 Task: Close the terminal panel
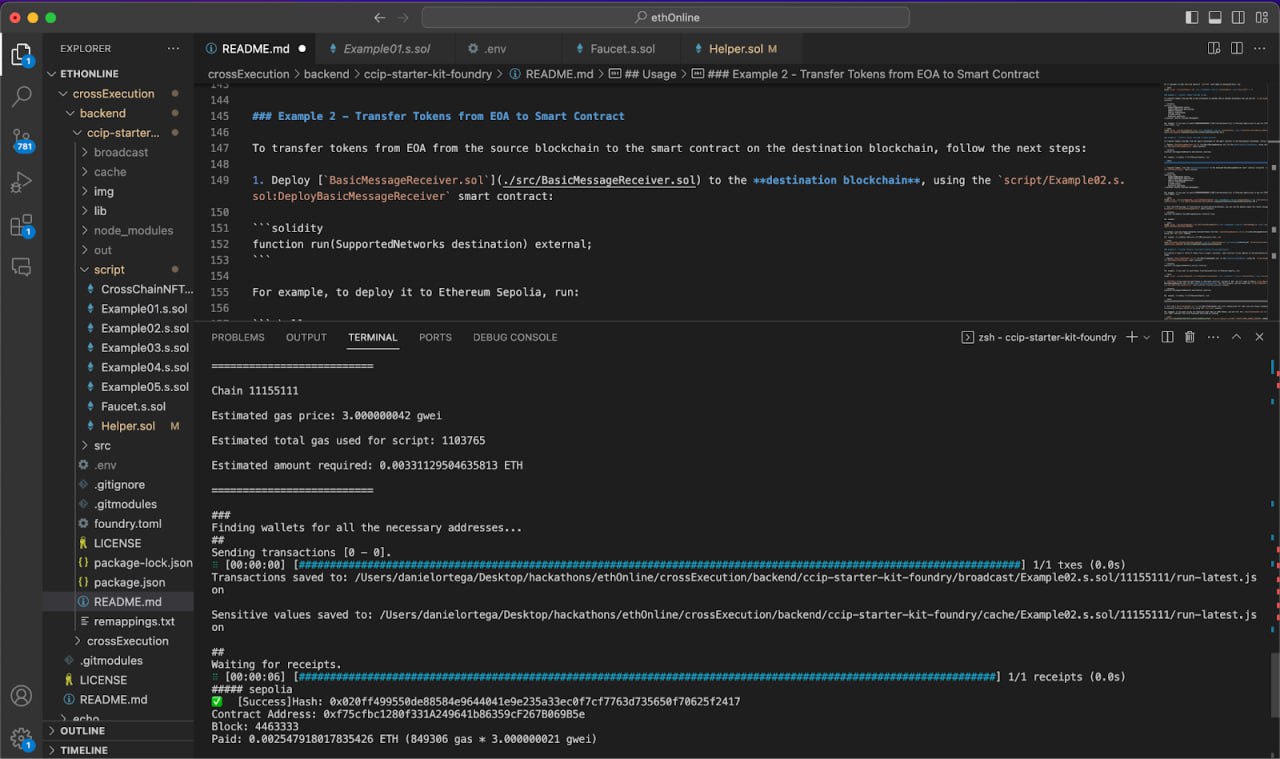coord(1260,337)
